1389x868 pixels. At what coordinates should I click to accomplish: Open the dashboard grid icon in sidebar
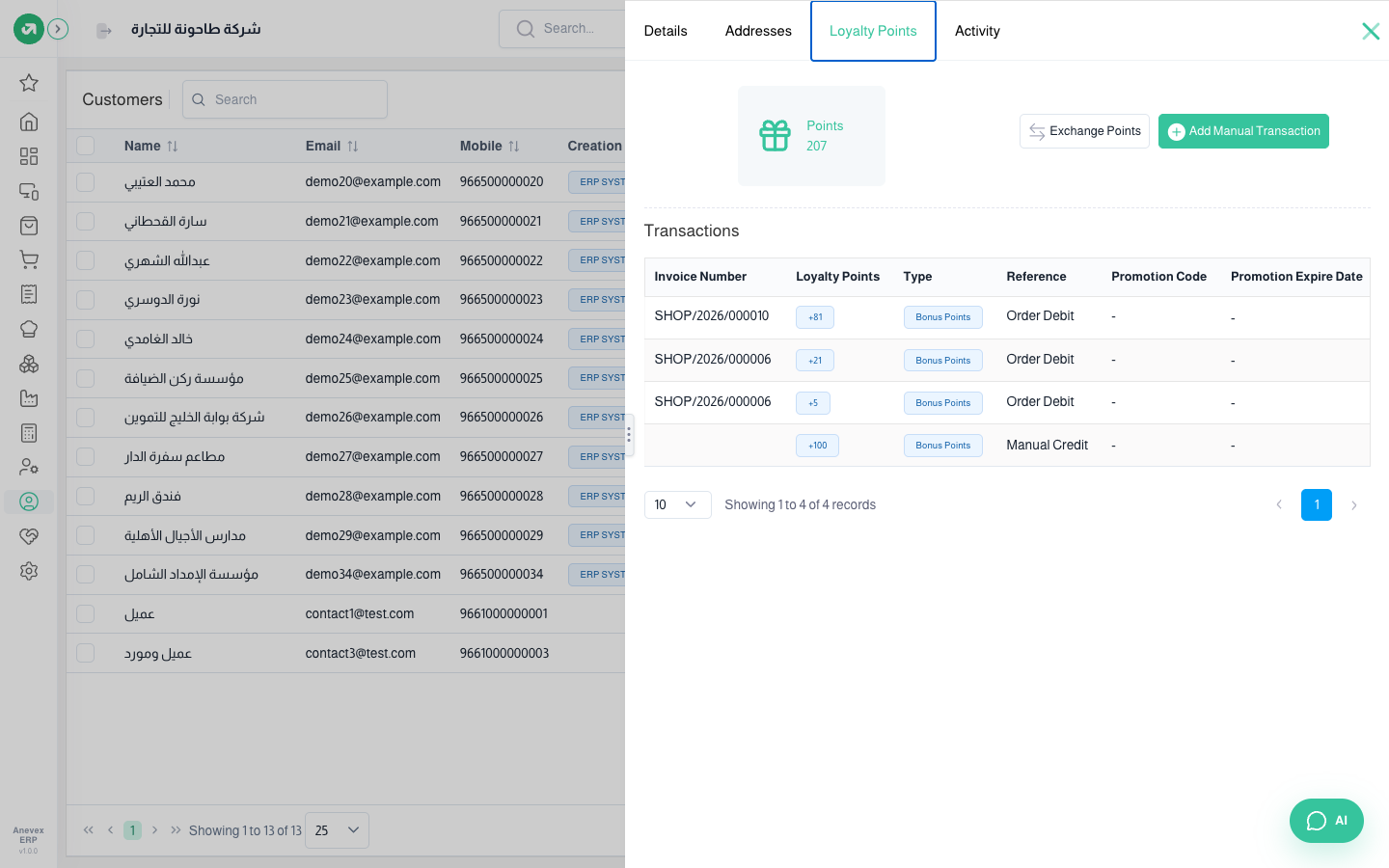[29, 156]
